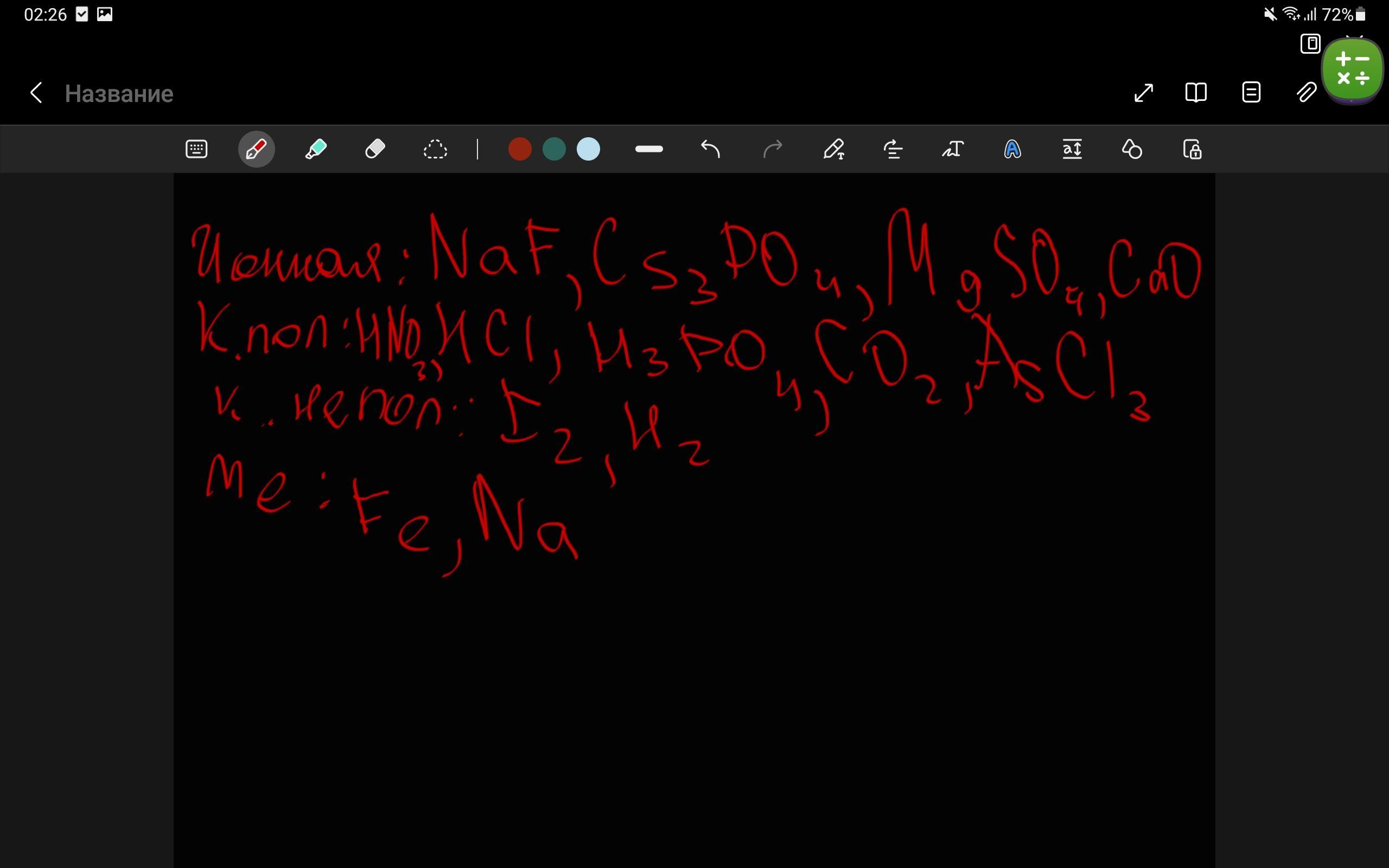Screen dimensions: 1389x868
Task: Attach a file with paperclip
Action: (1307, 92)
